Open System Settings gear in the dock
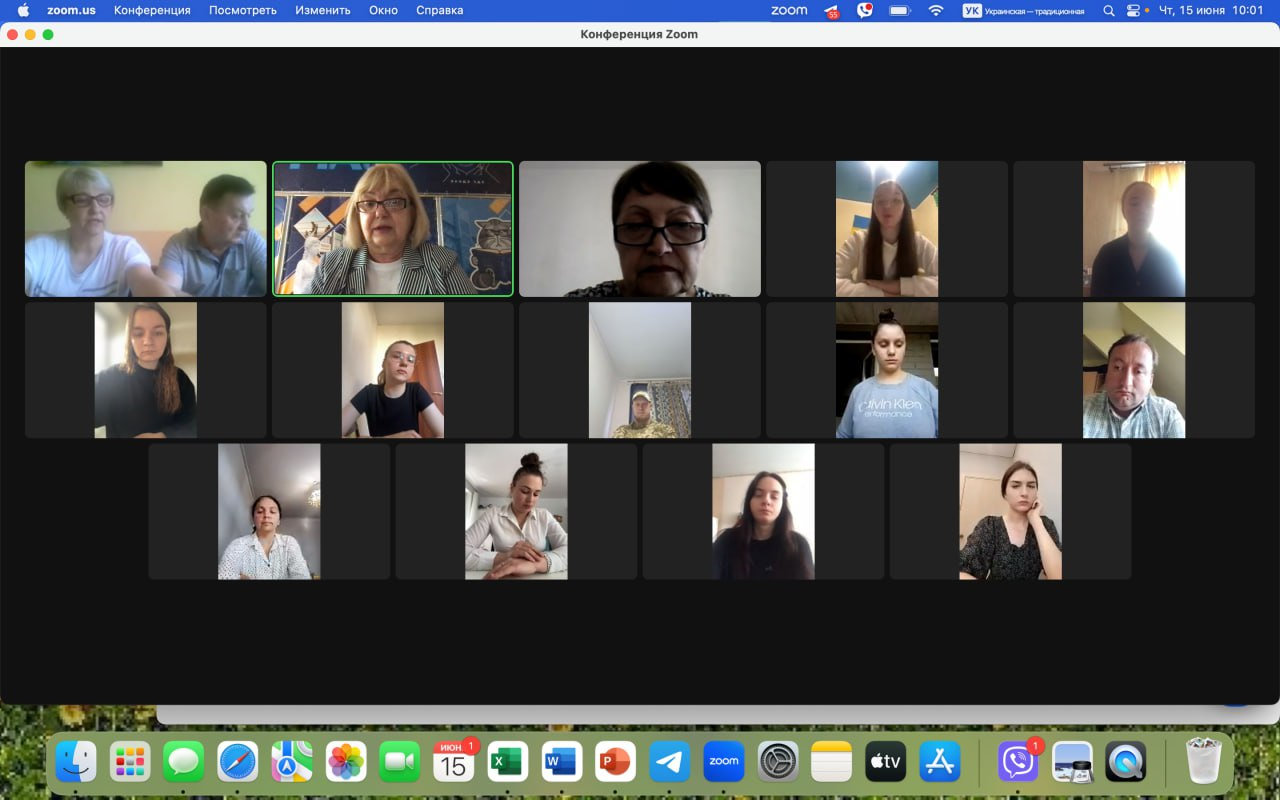Viewport: 1280px width, 800px height. (x=778, y=762)
